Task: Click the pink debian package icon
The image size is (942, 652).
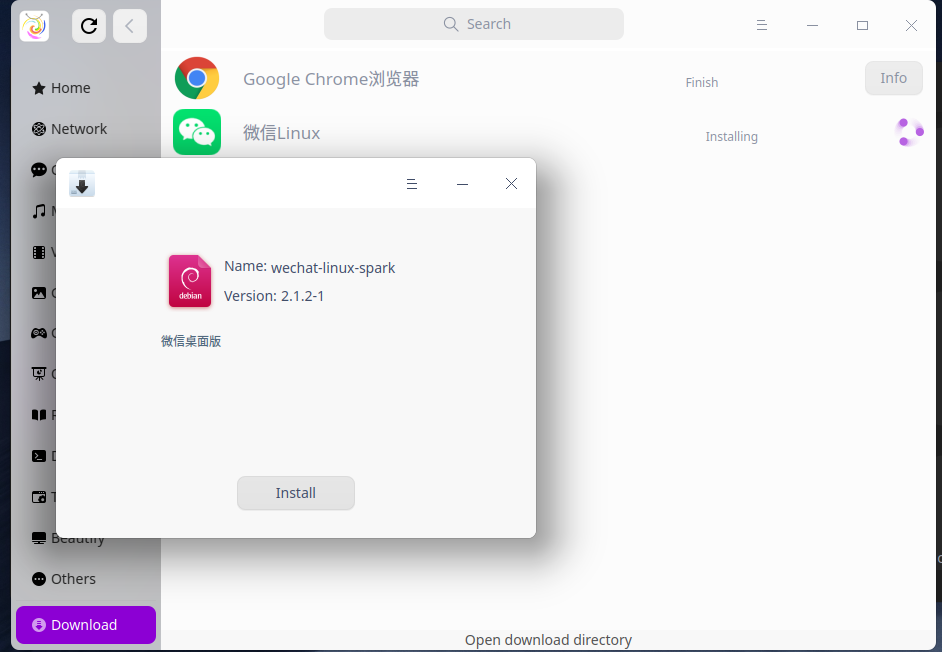Action: point(190,281)
